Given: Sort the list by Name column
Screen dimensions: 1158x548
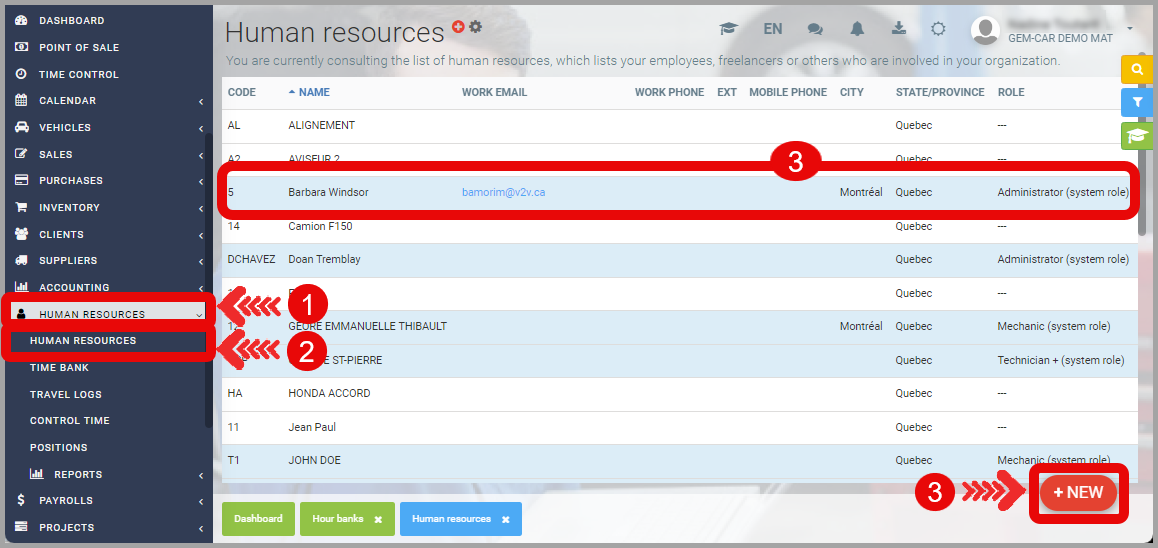Looking at the screenshot, I should [313, 92].
